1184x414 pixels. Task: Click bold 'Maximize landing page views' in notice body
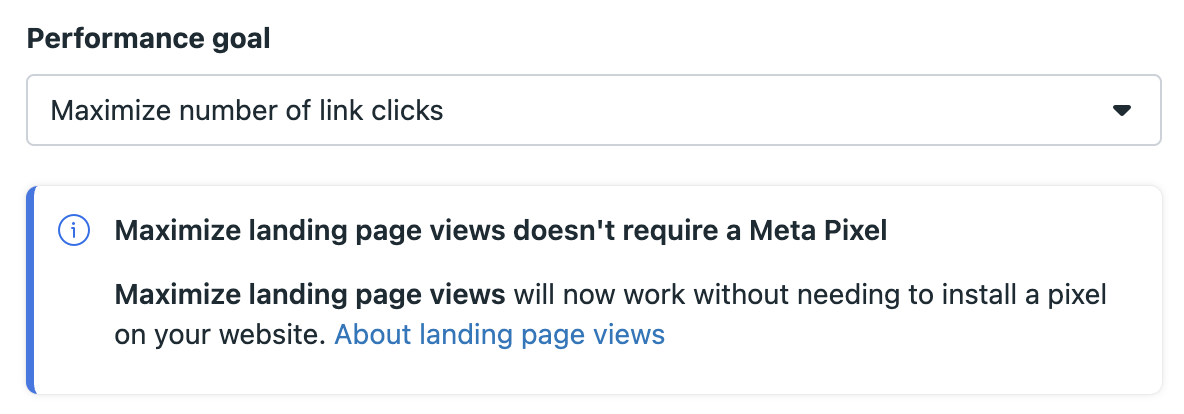[x=310, y=294]
